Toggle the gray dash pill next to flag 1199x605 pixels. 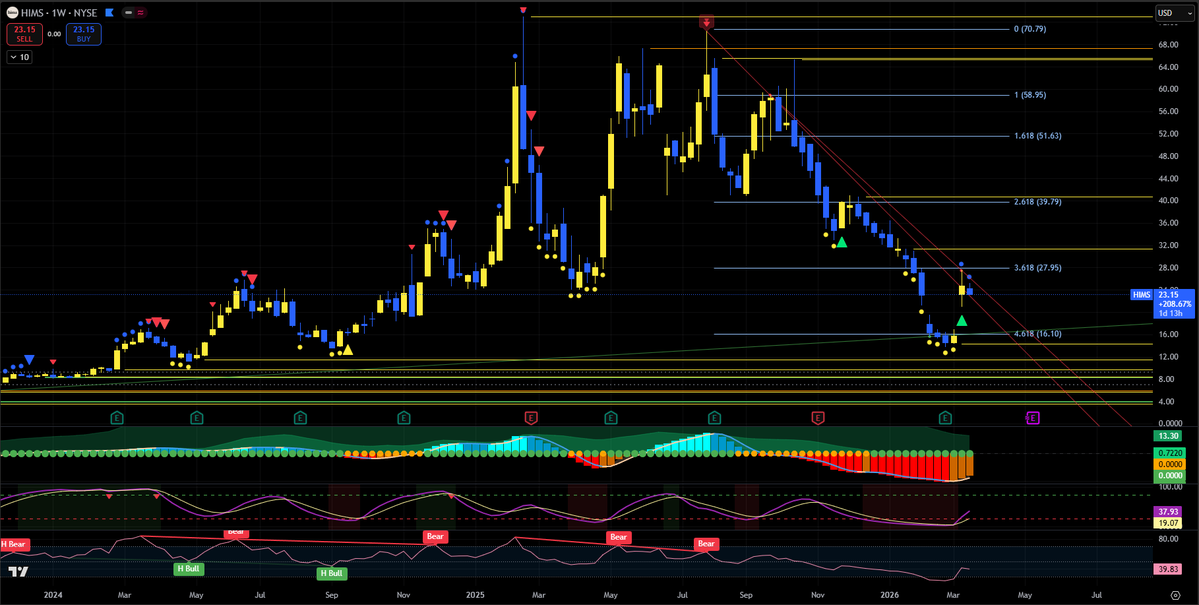tap(128, 13)
